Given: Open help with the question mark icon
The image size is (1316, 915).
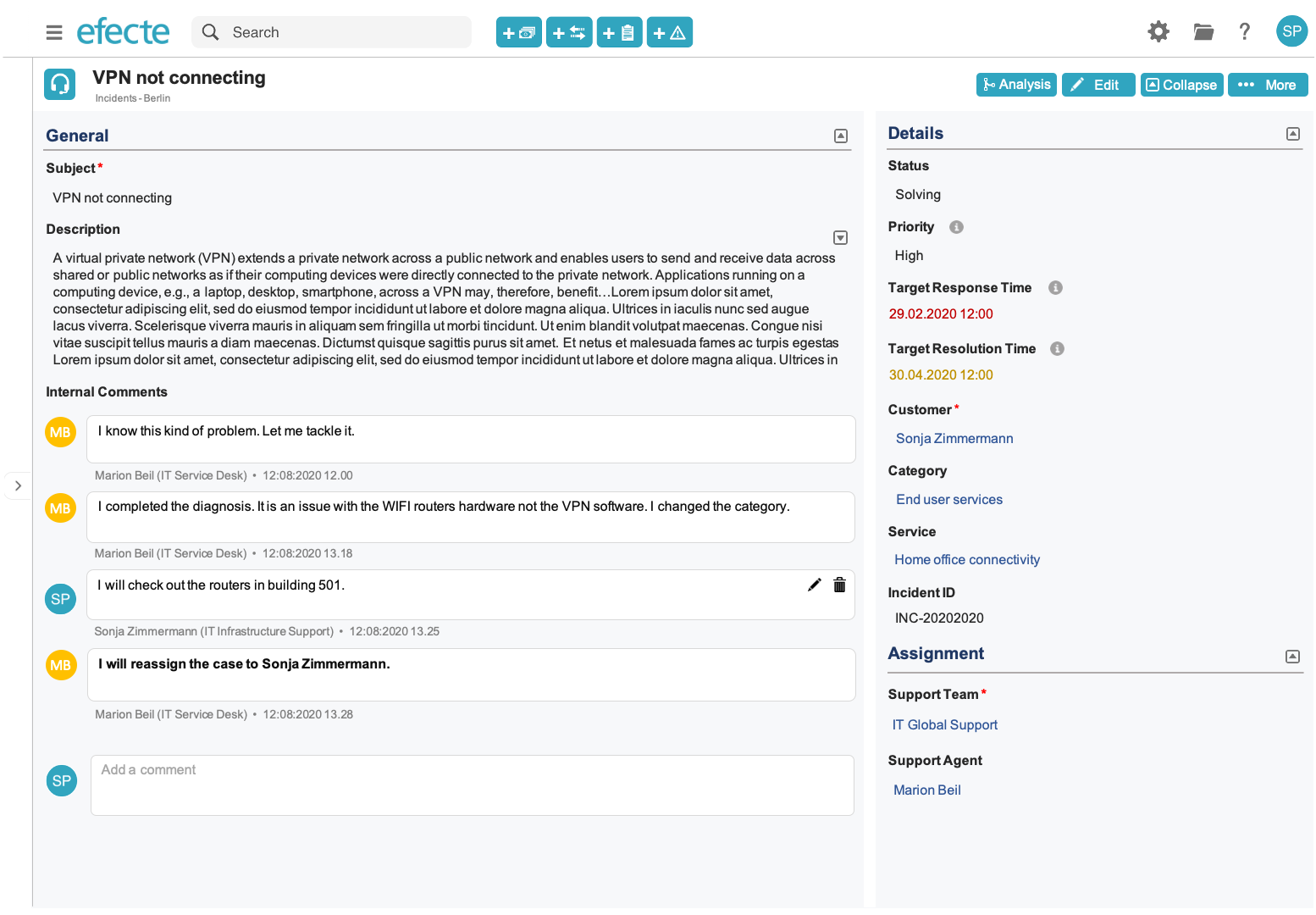Looking at the screenshot, I should 1244,32.
